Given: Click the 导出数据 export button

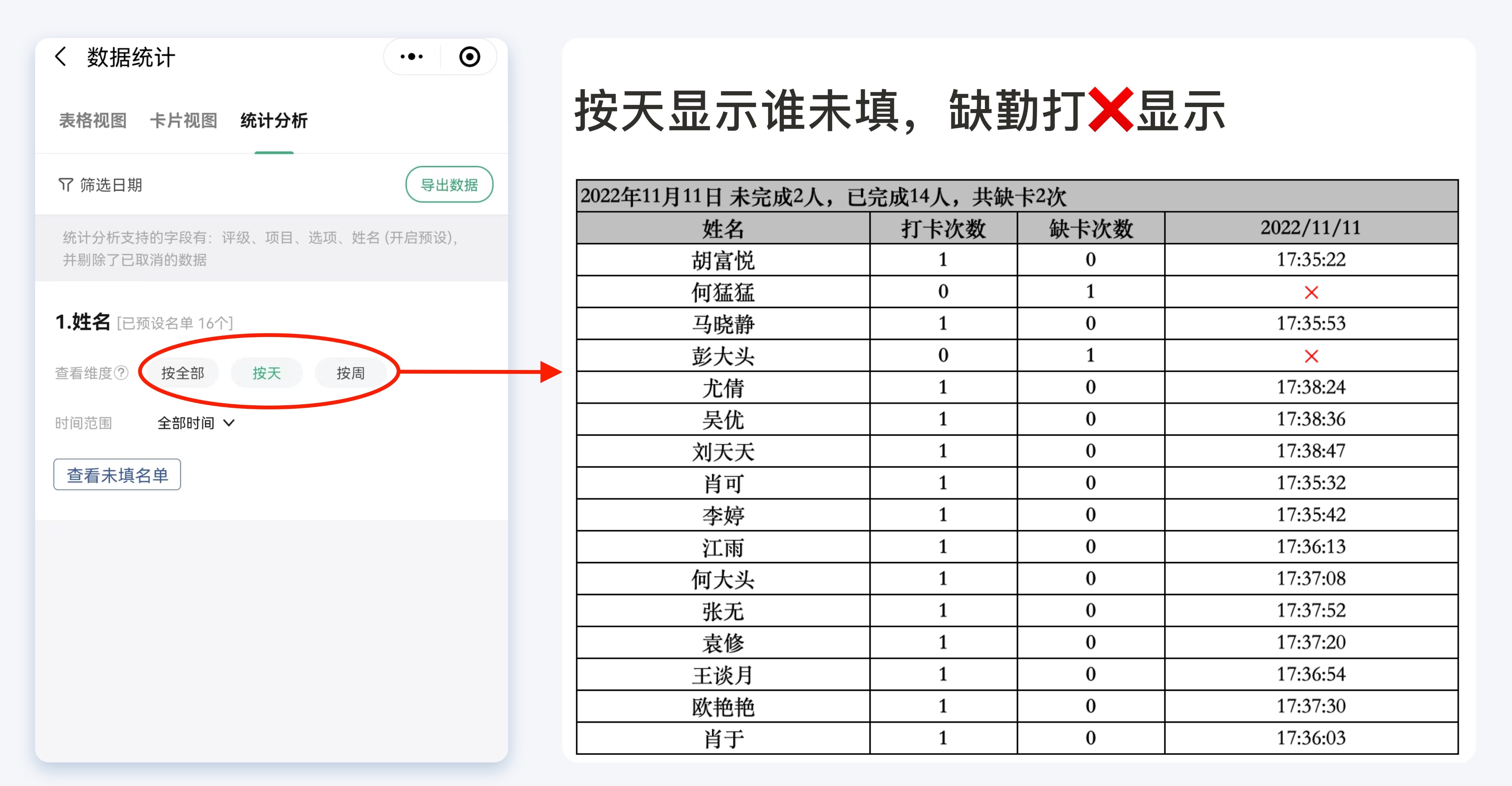Looking at the screenshot, I should pos(449,183).
